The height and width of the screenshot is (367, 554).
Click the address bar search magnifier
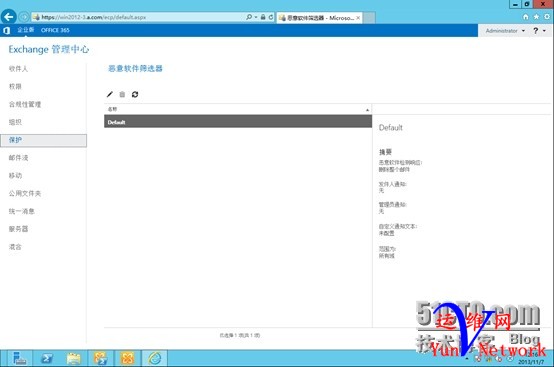[x=249, y=17]
